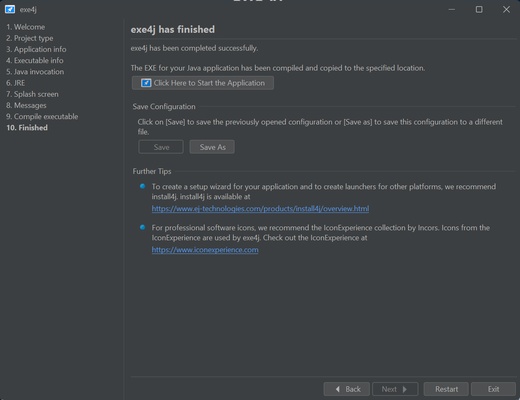The width and height of the screenshot is (520, 400).
Task: Go to step 8. Messages
Action: (x=26, y=105)
